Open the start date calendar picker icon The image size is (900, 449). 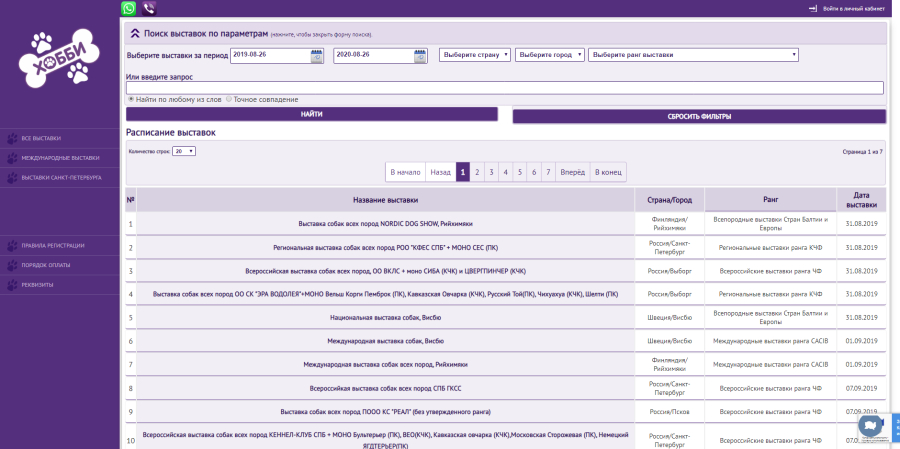317,56
